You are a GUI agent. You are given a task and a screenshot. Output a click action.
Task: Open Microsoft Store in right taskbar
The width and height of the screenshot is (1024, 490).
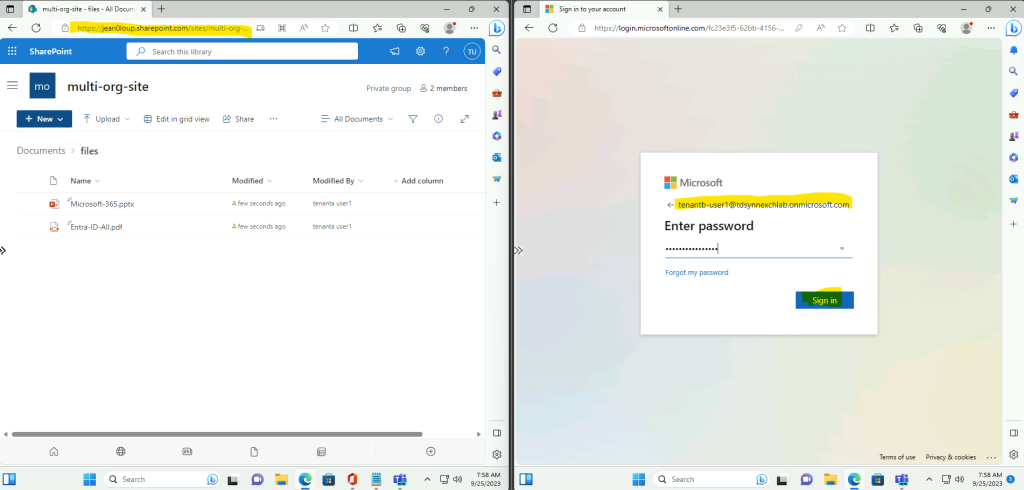coord(878,479)
